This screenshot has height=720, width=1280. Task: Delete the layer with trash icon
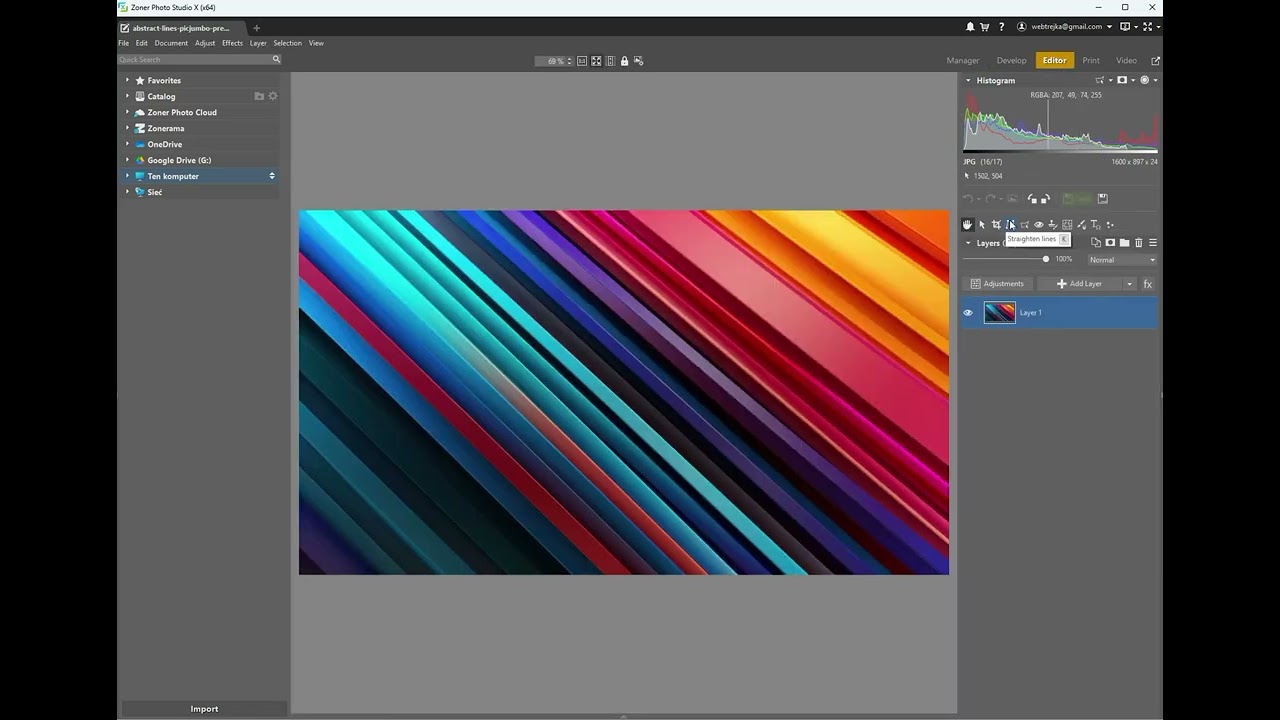[x=1138, y=243]
